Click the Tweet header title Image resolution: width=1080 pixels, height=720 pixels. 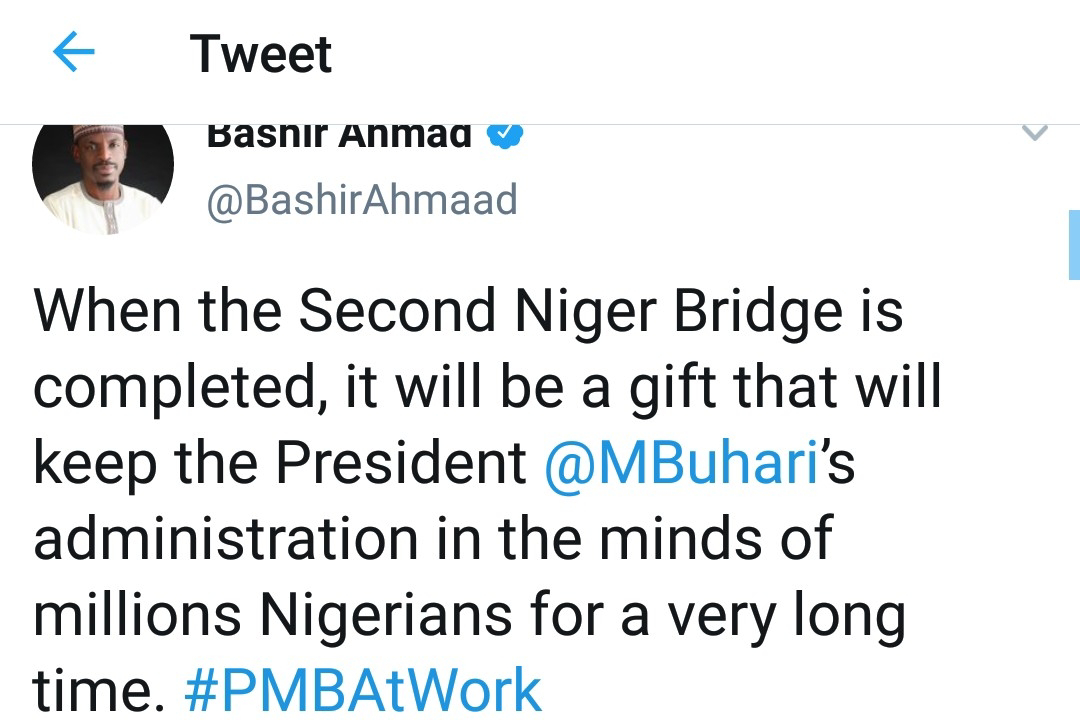(x=261, y=54)
